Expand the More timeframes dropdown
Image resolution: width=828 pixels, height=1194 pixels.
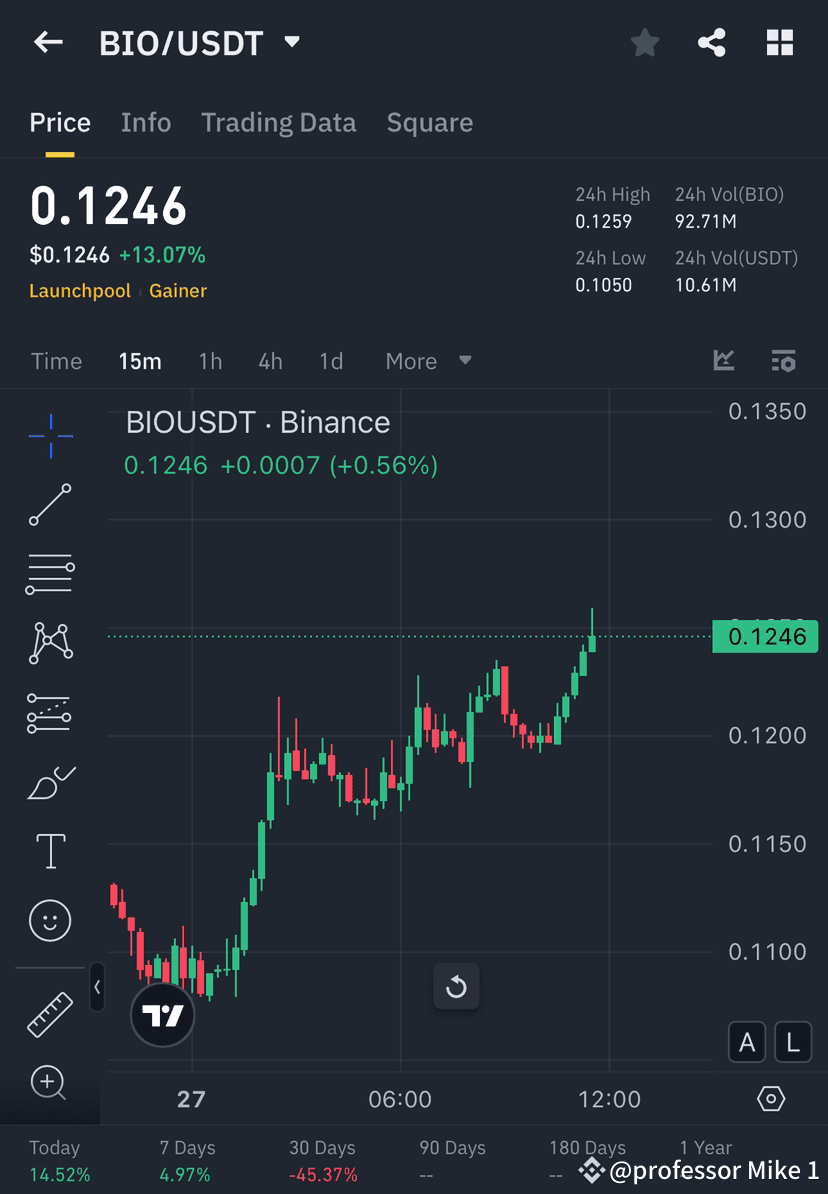pyautogui.click(x=428, y=361)
